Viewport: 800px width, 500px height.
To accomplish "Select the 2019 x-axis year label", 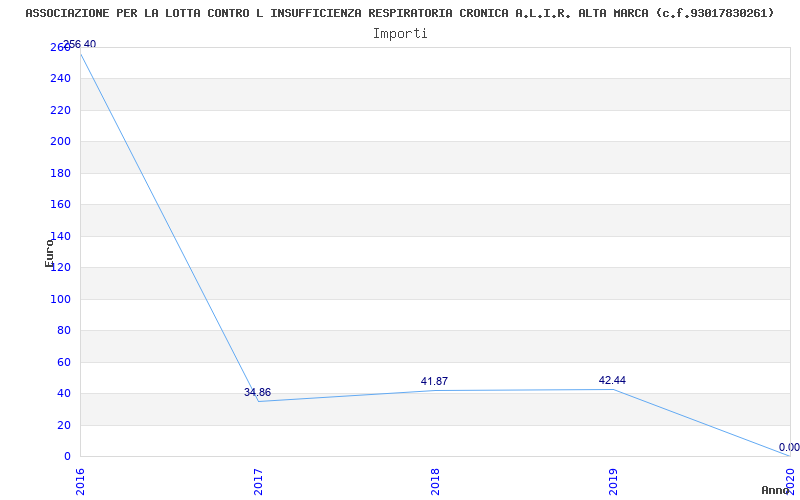I will (613, 482).
